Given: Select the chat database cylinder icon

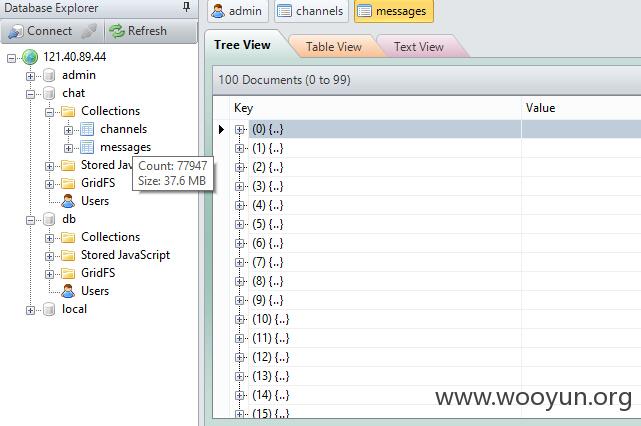Looking at the screenshot, I should [x=49, y=93].
